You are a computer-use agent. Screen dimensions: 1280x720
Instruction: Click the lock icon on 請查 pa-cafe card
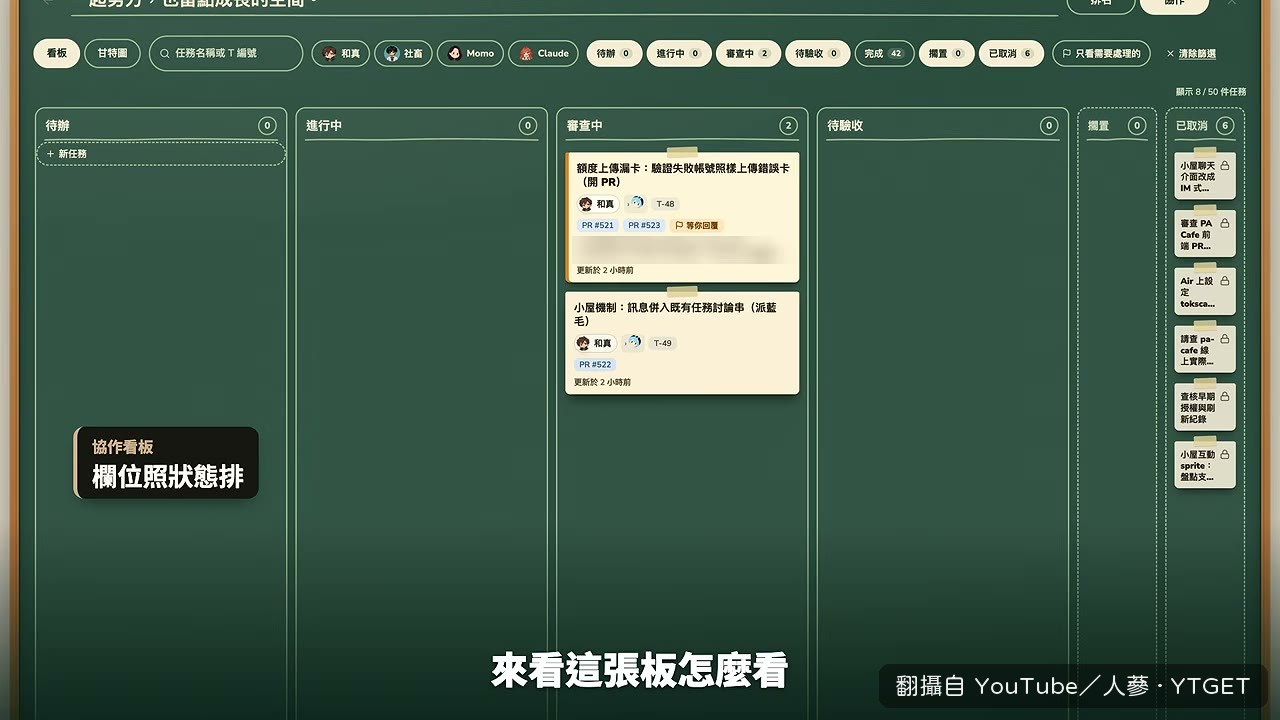(1225, 338)
